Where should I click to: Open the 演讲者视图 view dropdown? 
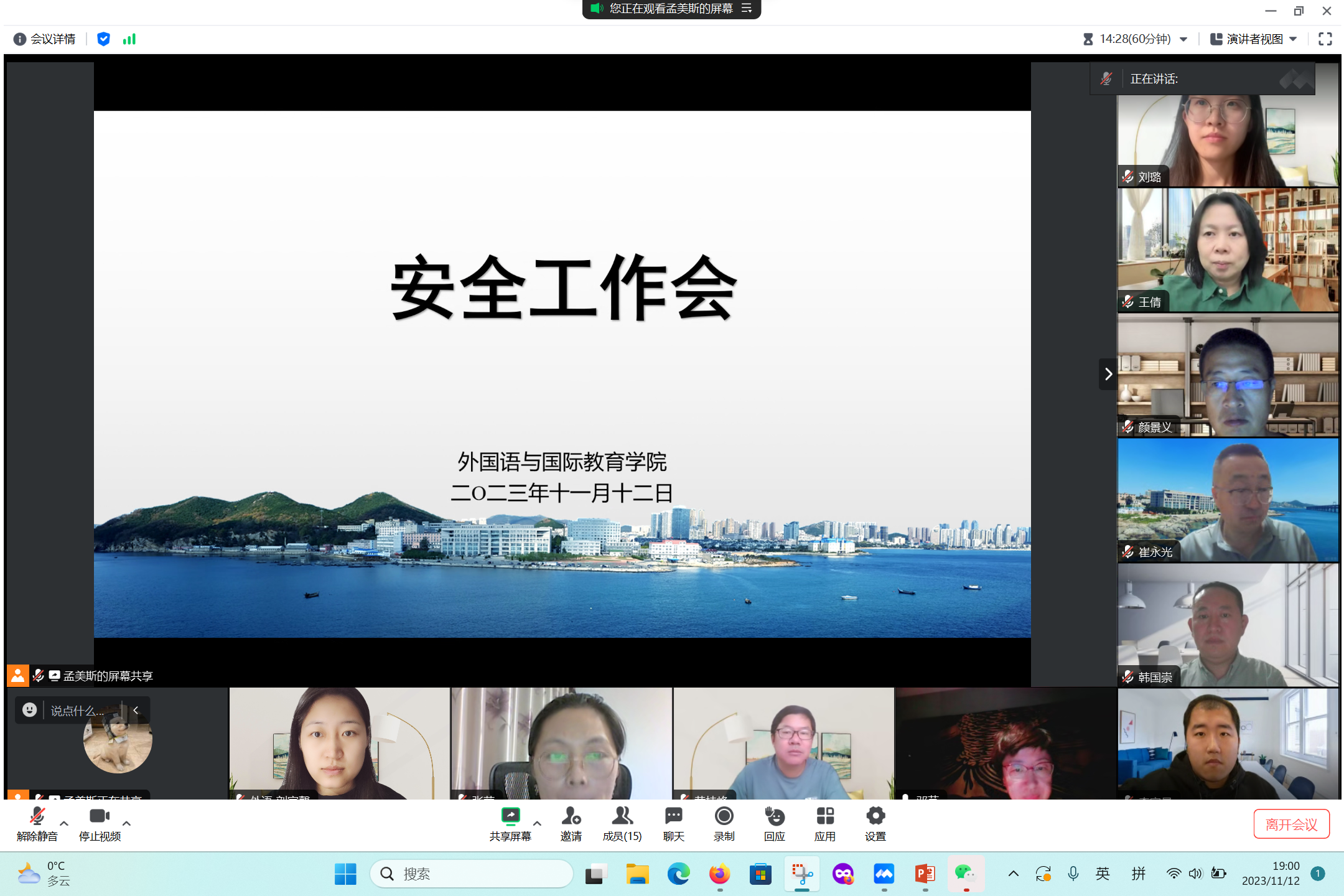point(1254,39)
